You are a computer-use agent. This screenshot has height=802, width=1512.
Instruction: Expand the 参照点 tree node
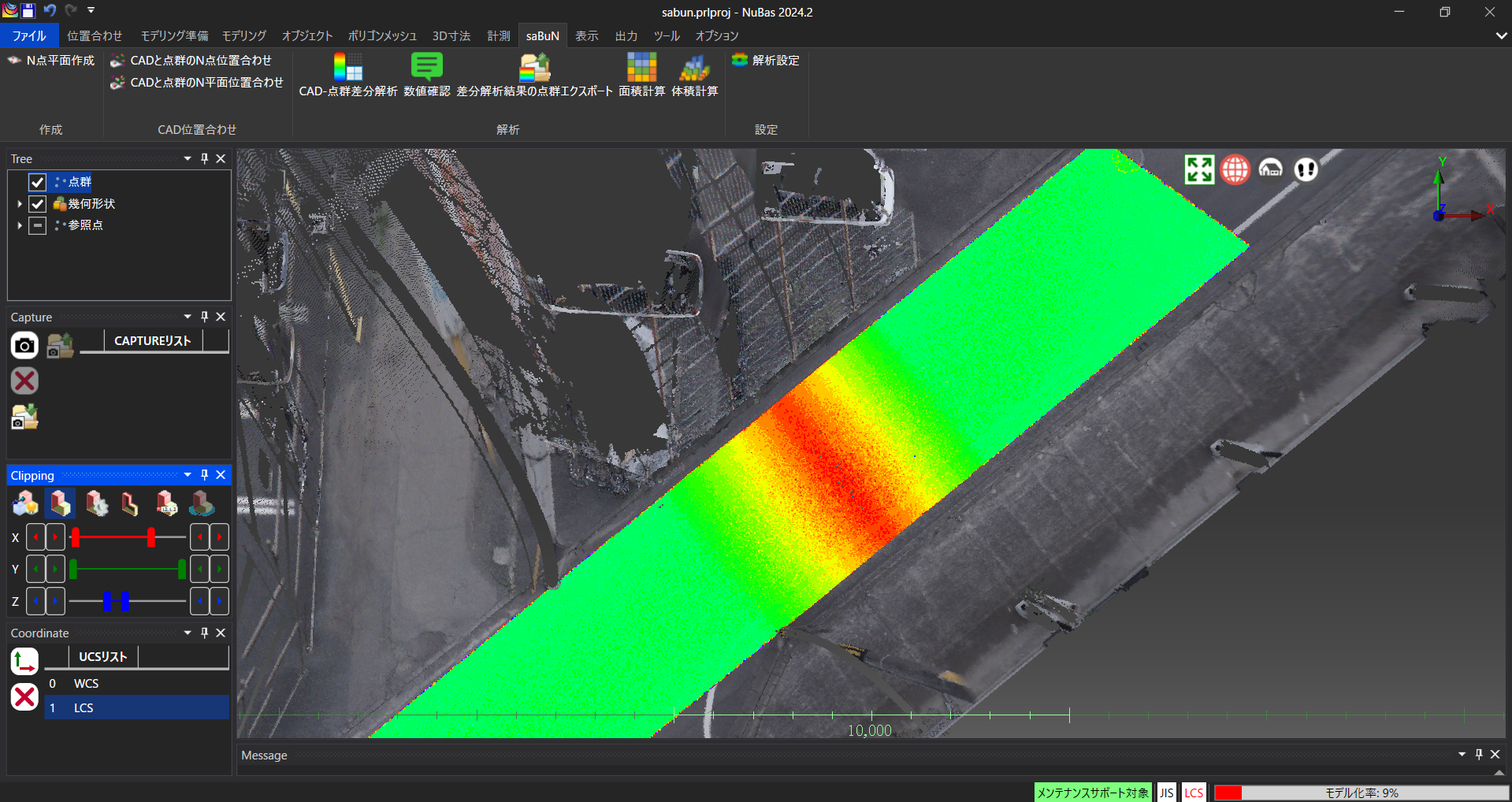20,225
